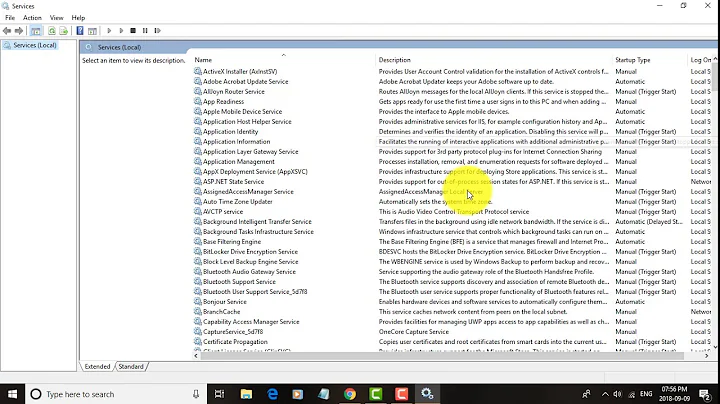Screen dimensions: 720x404
Task: Select Application Management service
Action: point(239,162)
